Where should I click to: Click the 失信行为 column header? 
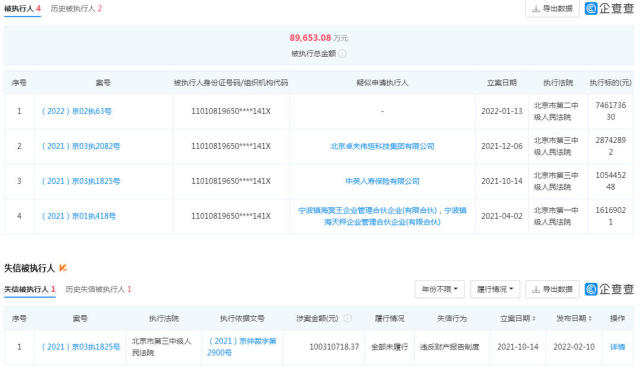click(452, 318)
